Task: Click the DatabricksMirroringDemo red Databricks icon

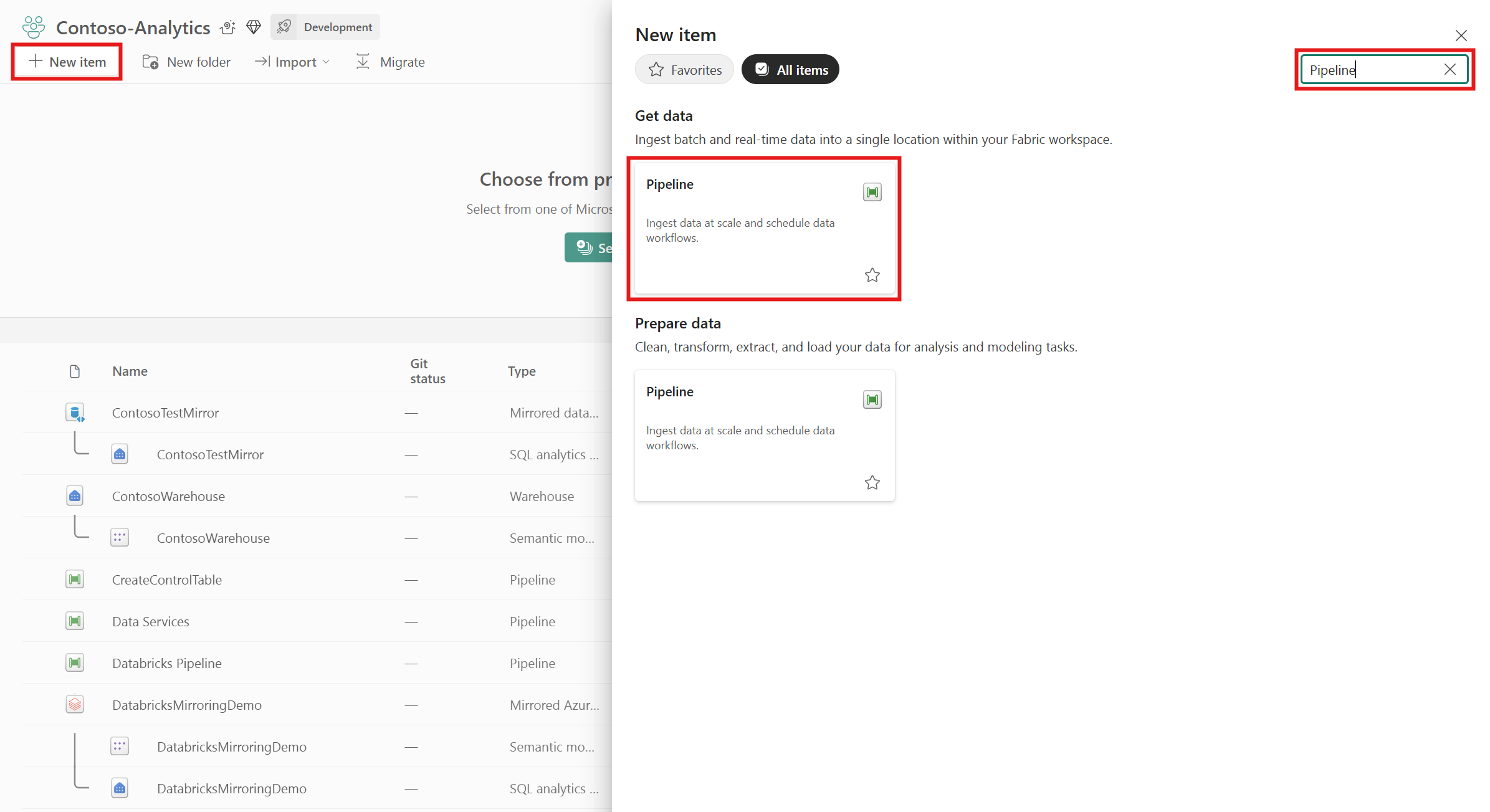Action: (75, 705)
